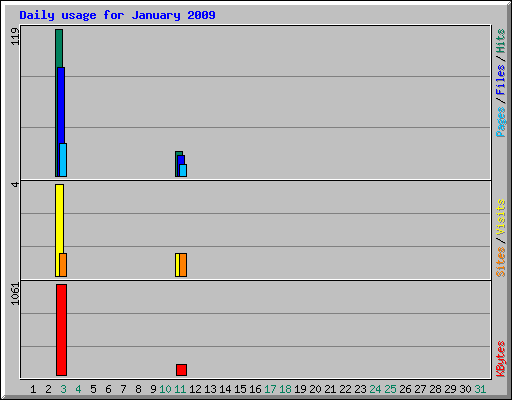
Task: Click the cyan Pages bar for day 11
Action: click(x=183, y=170)
